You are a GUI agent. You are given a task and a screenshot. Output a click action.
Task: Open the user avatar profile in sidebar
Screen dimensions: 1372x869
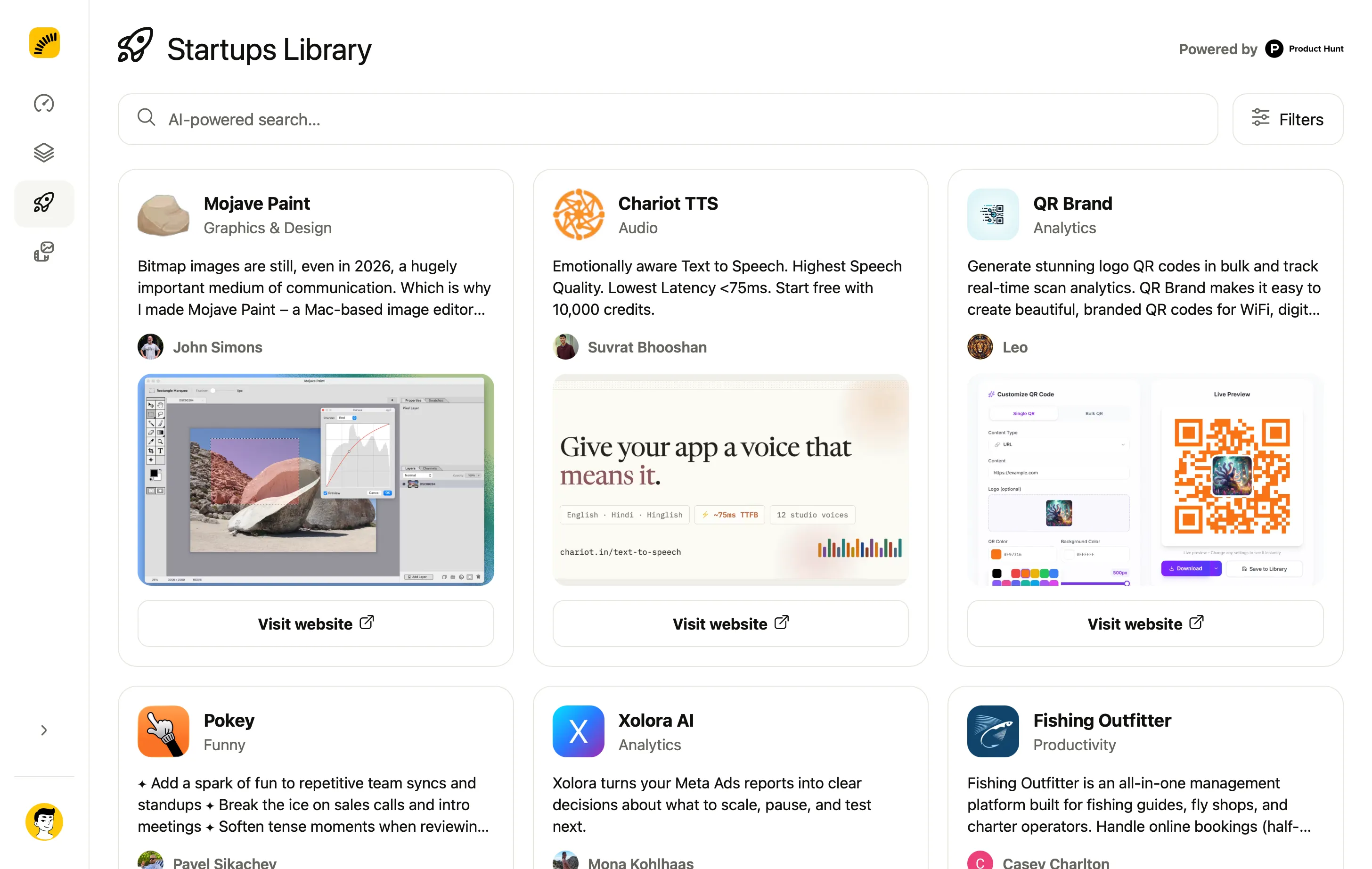[x=44, y=821]
